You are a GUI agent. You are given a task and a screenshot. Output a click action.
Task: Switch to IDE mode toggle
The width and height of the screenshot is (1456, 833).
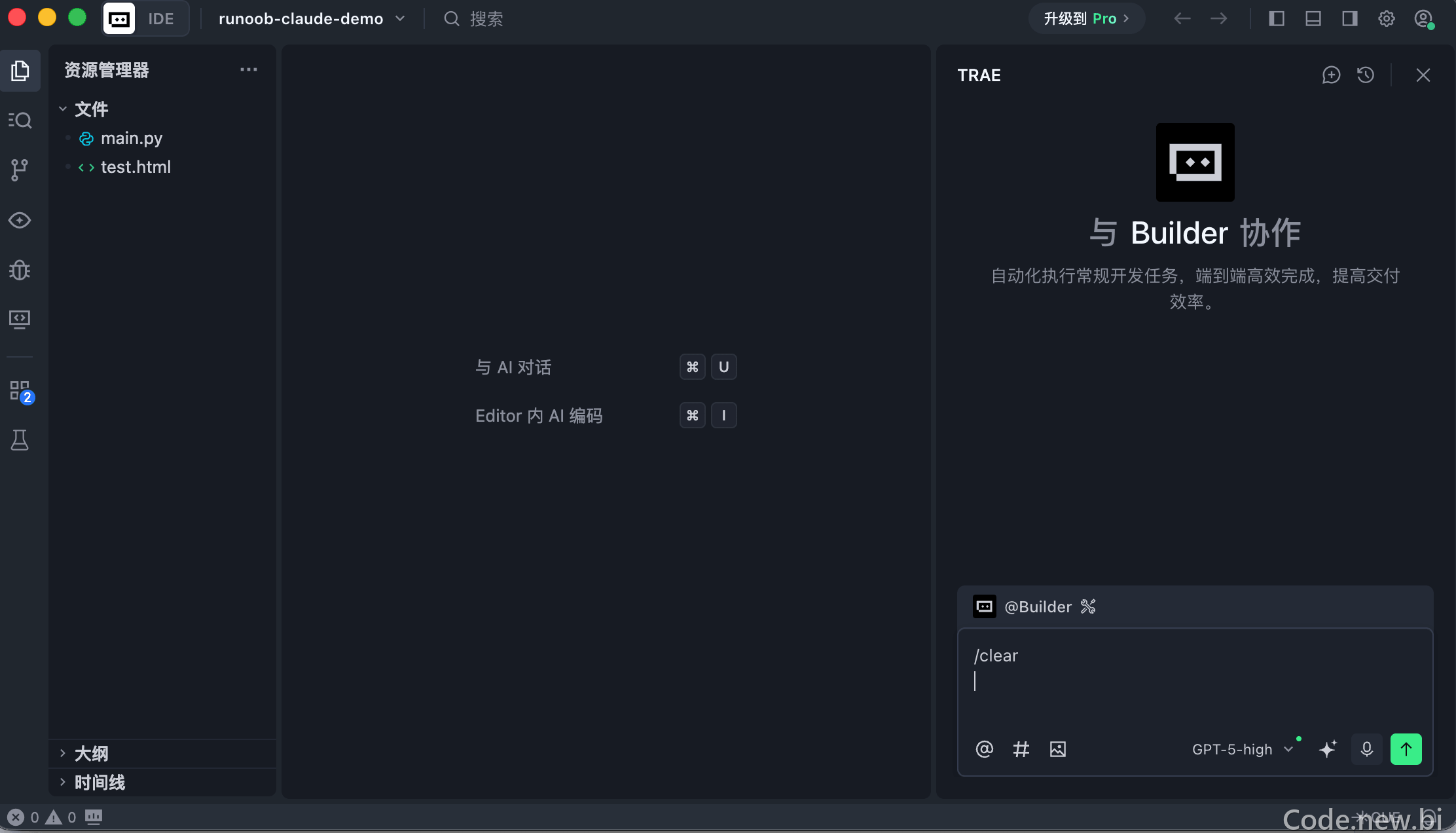tap(161, 18)
